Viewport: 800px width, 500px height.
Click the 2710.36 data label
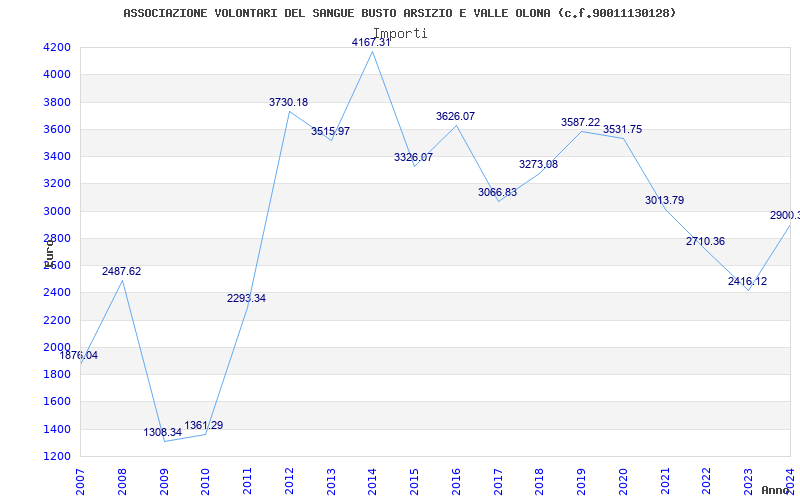pyautogui.click(x=705, y=241)
